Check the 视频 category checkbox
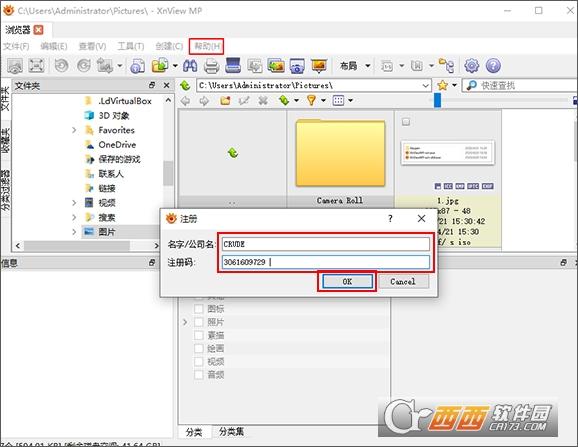The height and width of the screenshot is (447, 578). [x=199, y=362]
